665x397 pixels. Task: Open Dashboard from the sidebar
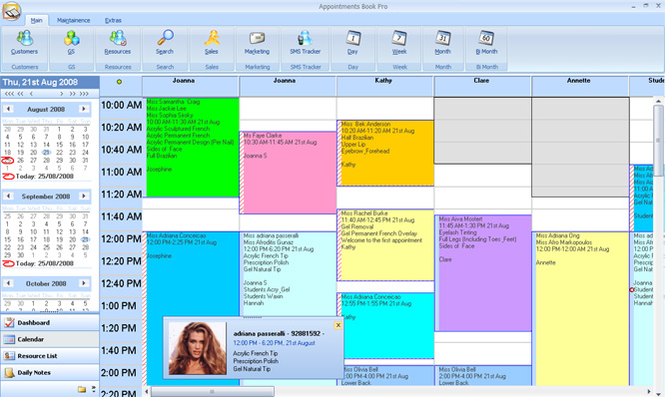click(50, 323)
